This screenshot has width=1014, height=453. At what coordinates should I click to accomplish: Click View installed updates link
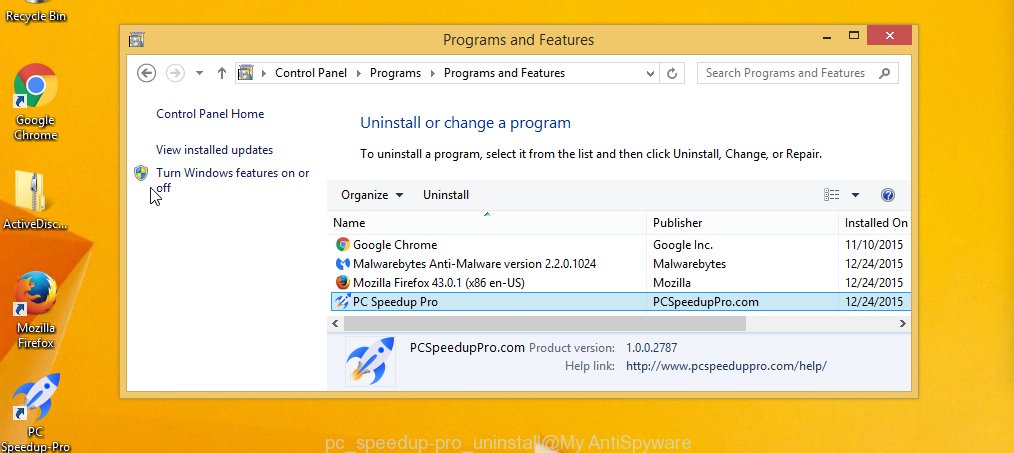tap(214, 150)
